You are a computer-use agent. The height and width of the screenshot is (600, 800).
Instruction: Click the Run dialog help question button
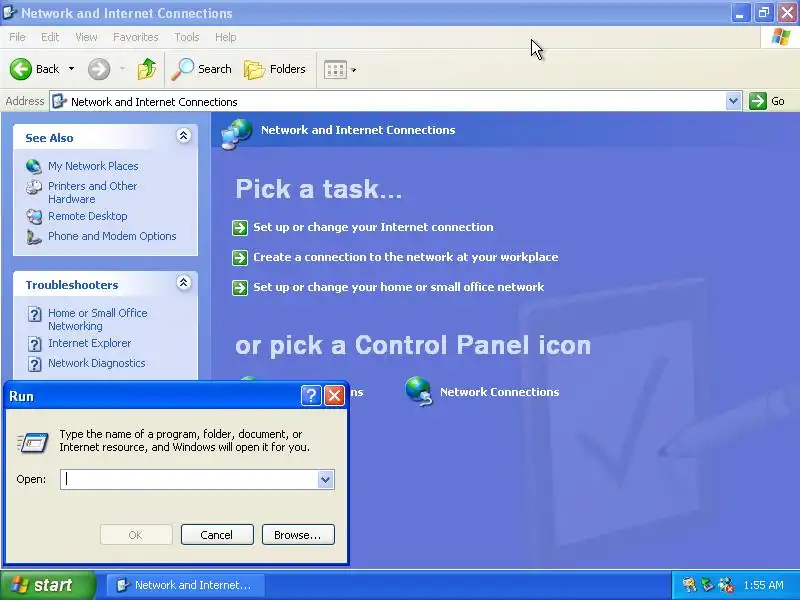pyautogui.click(x=311, y=395)
